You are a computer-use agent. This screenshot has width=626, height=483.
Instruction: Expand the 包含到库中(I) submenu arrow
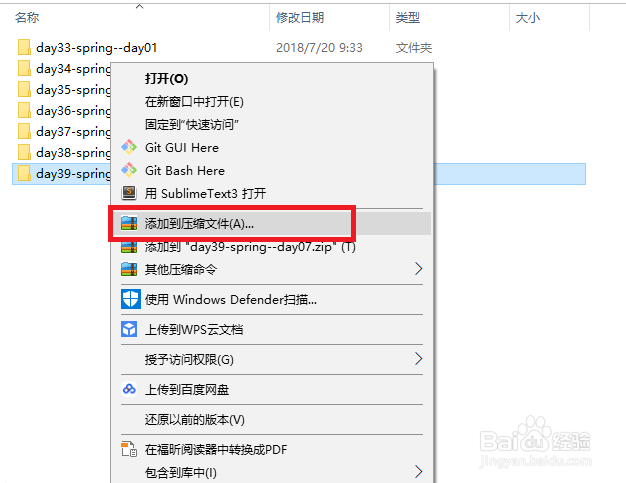[x=418, y=471]
